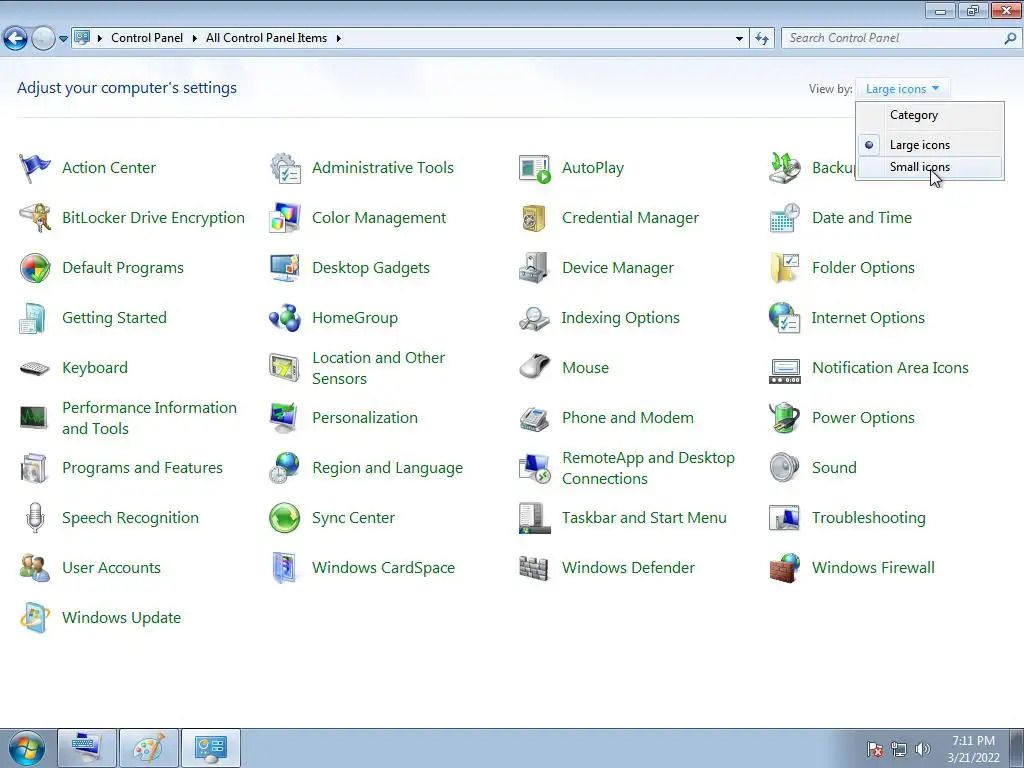Click the network tray icon
The image size is (1024, 768).
[899, 749]
